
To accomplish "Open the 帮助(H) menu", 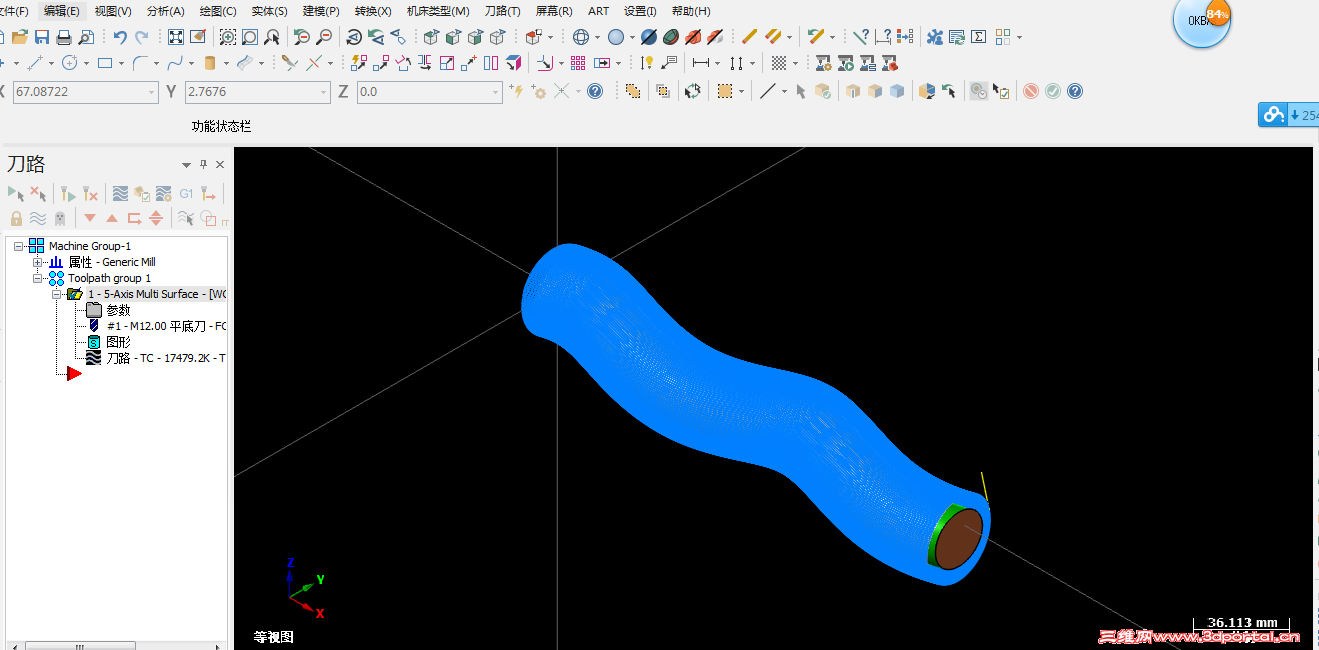I will tap(691, 11).
